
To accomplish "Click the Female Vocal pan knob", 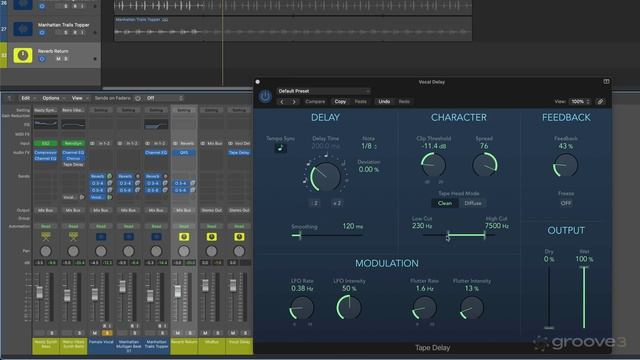I will (x=101, y=251).
